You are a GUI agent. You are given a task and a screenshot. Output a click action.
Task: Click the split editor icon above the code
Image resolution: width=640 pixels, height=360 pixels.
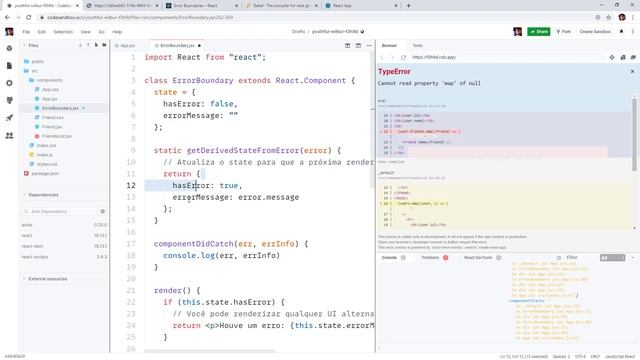(x=348, y=45)
